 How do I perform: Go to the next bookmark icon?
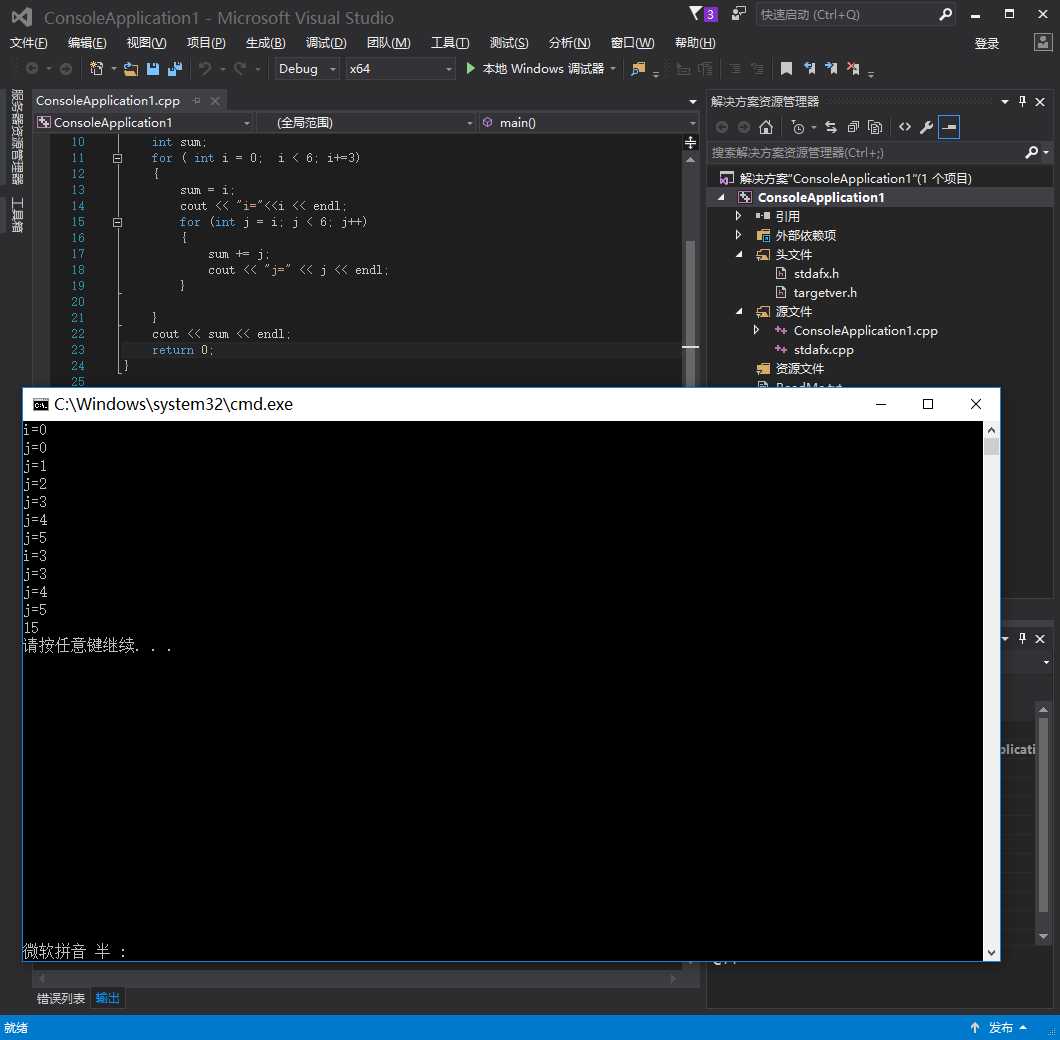click(831, 68)
